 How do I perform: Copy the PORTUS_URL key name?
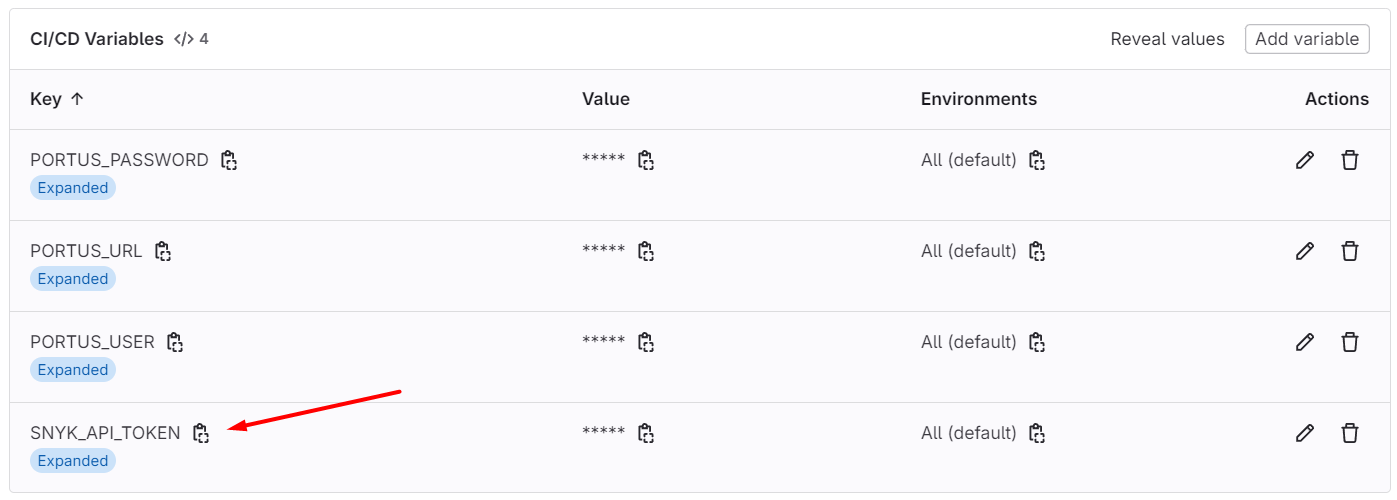tap(163, 251)
